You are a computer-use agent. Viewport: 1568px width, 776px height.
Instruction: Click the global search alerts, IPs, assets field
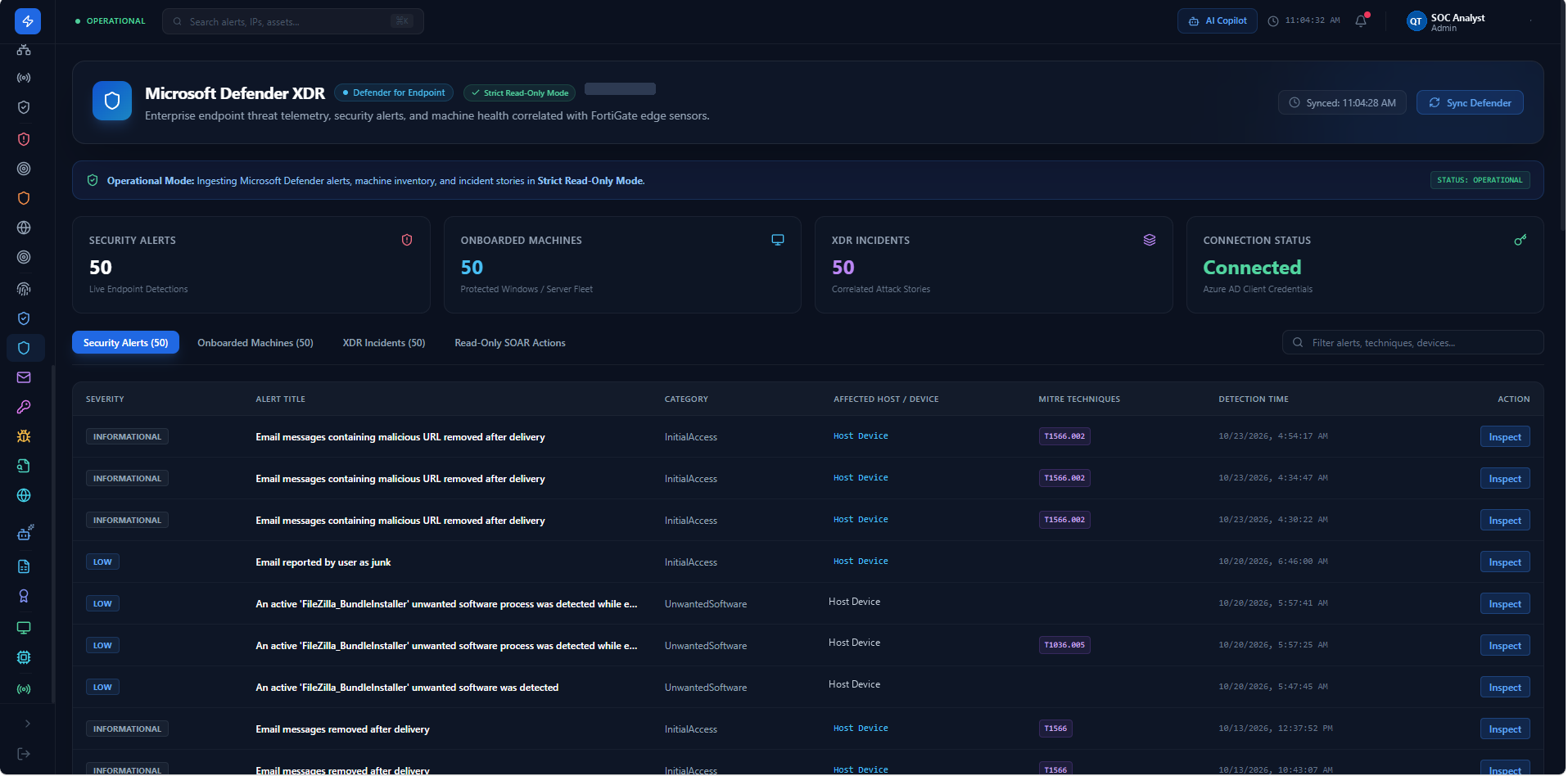[x=293, y=21]
